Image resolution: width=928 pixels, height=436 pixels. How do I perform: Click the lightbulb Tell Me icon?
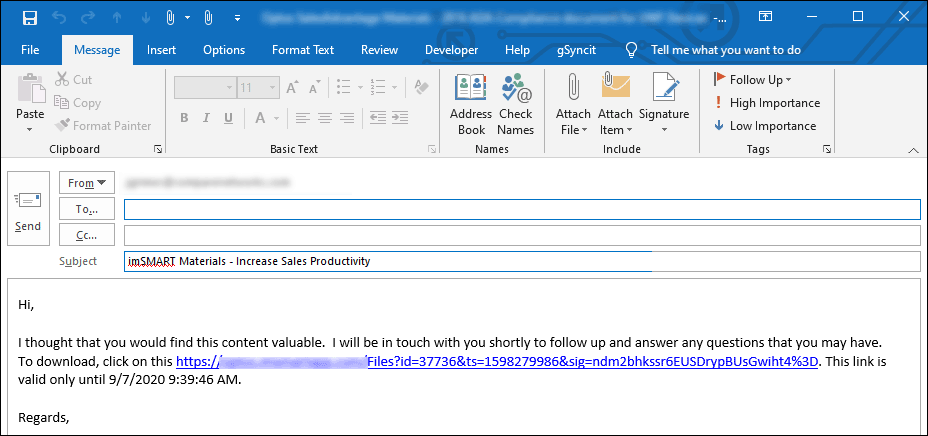[x=632, y=50]
